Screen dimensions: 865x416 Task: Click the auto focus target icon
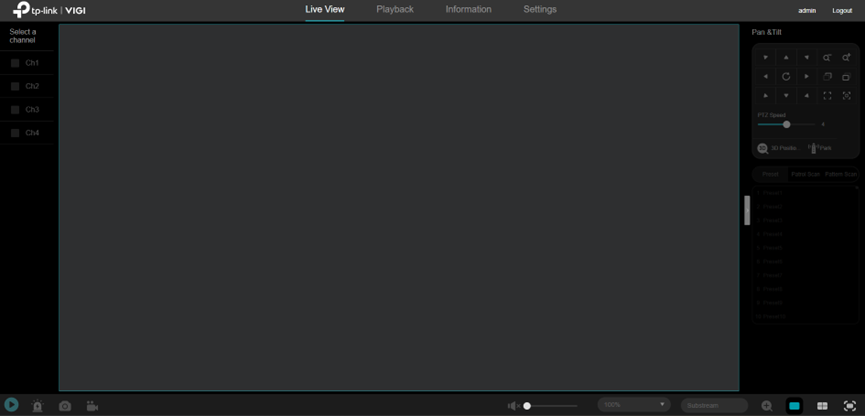coord(846,95)
